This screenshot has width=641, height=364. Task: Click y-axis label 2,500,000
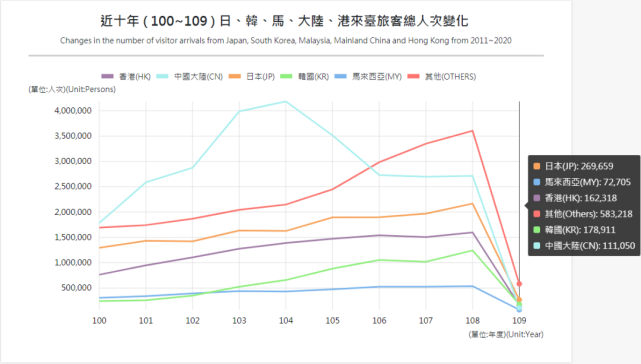point(73,186)
